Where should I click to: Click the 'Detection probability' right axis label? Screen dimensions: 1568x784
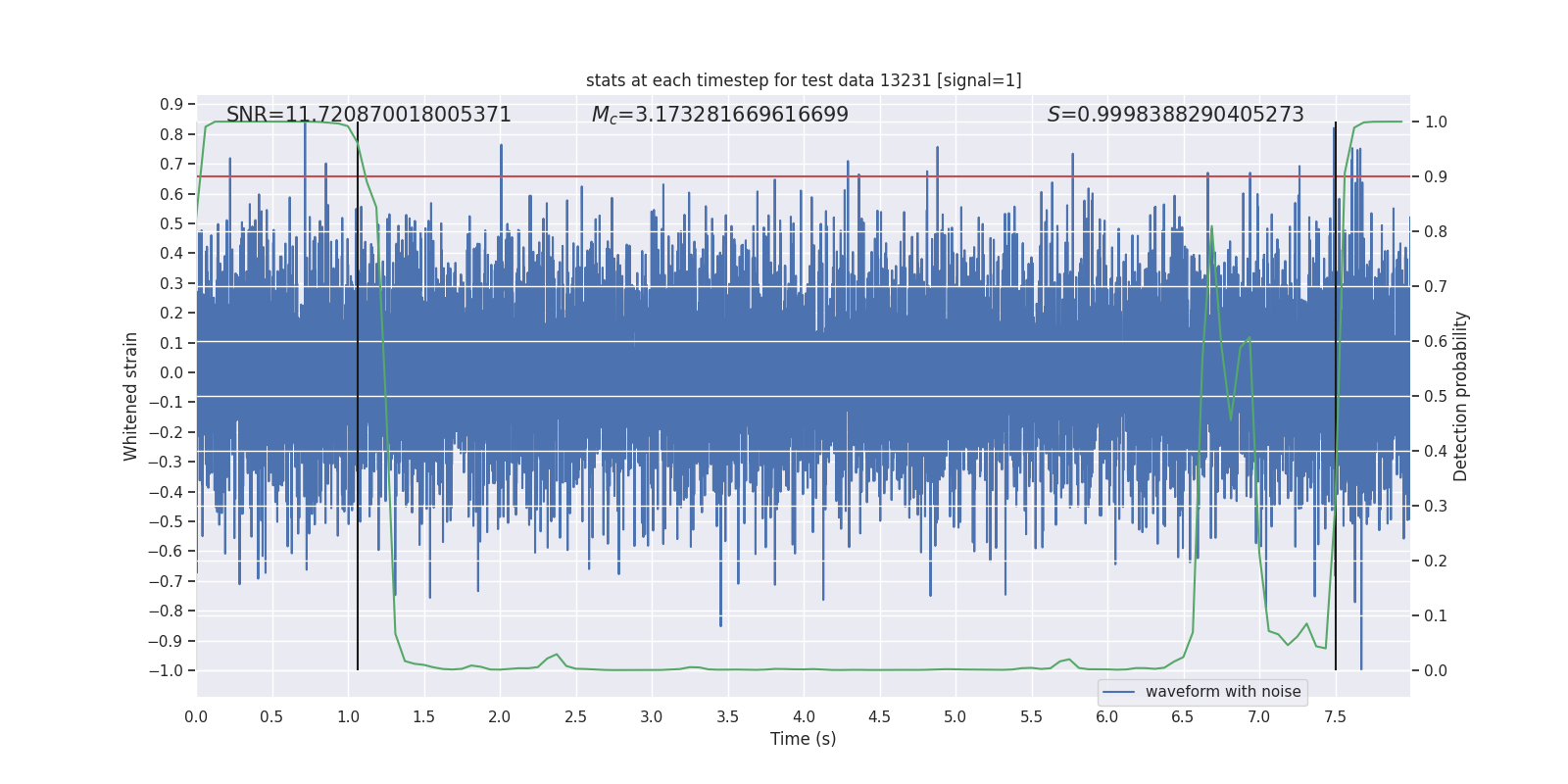[x=1461, y=396]
